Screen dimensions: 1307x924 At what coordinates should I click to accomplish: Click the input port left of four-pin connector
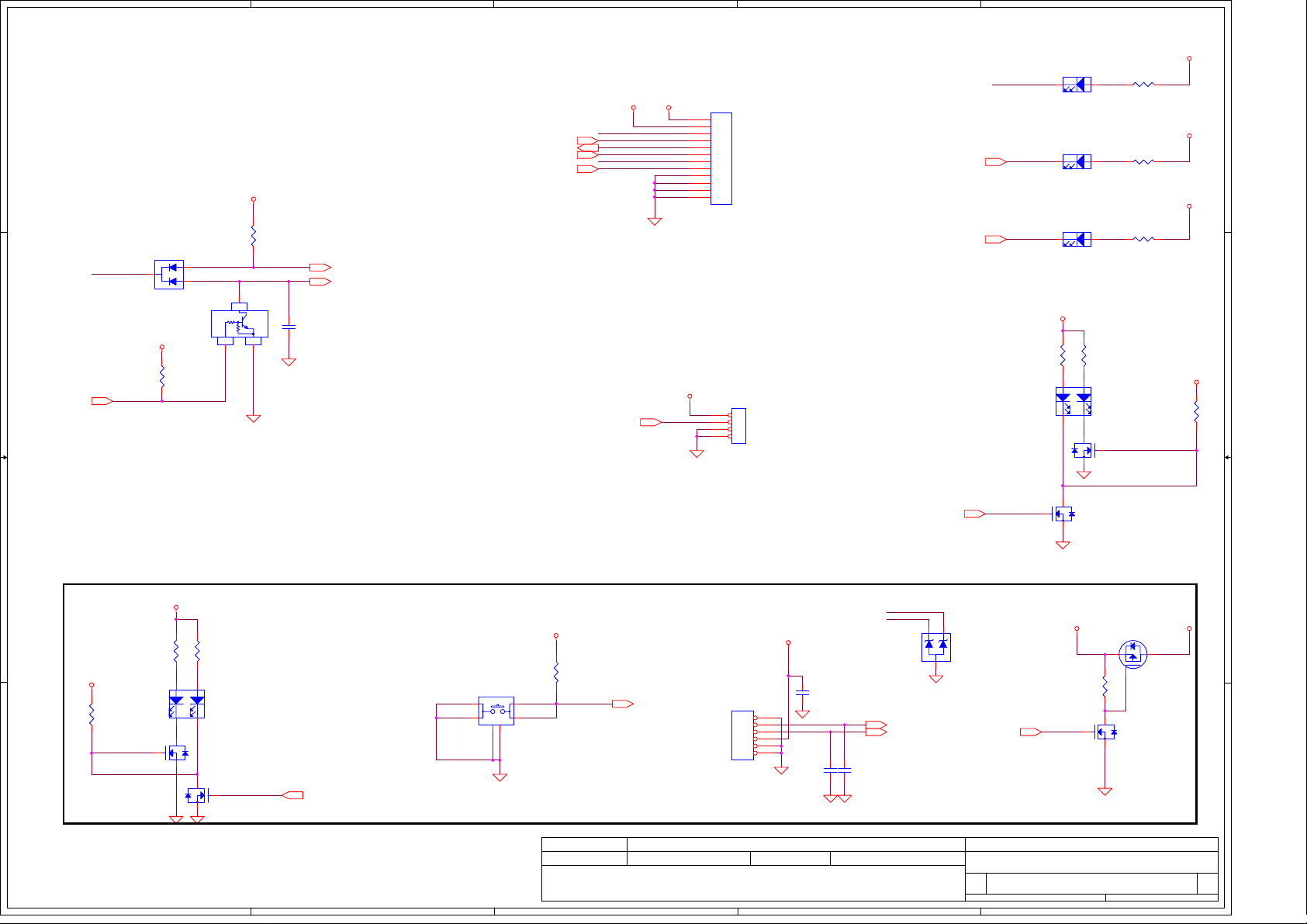[651, 422]
